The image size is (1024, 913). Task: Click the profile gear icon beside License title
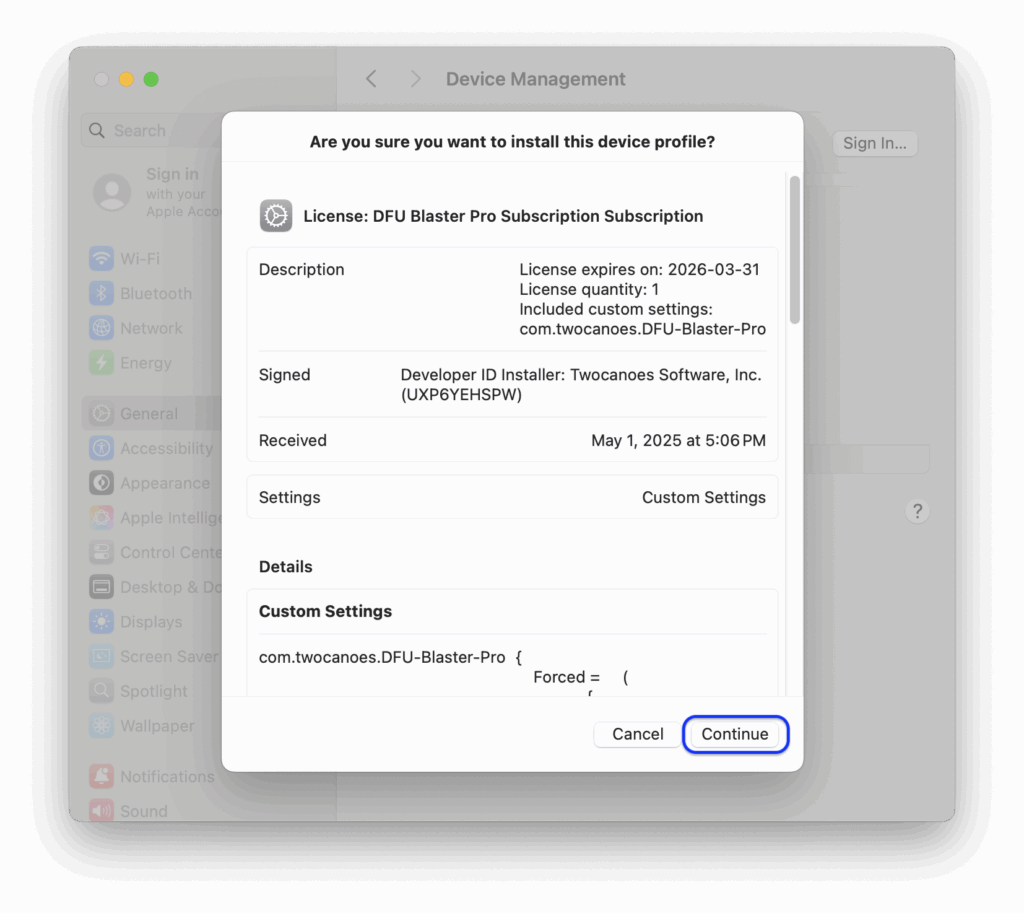click(x=276, y=216)
